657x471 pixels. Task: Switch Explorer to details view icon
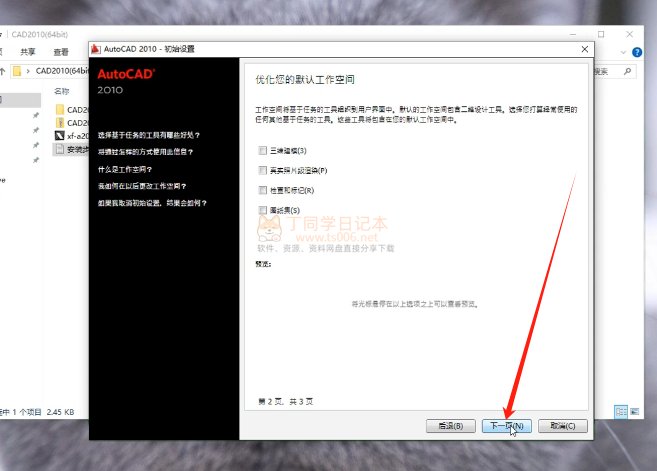pyautogui.click(x=621, y=412)
